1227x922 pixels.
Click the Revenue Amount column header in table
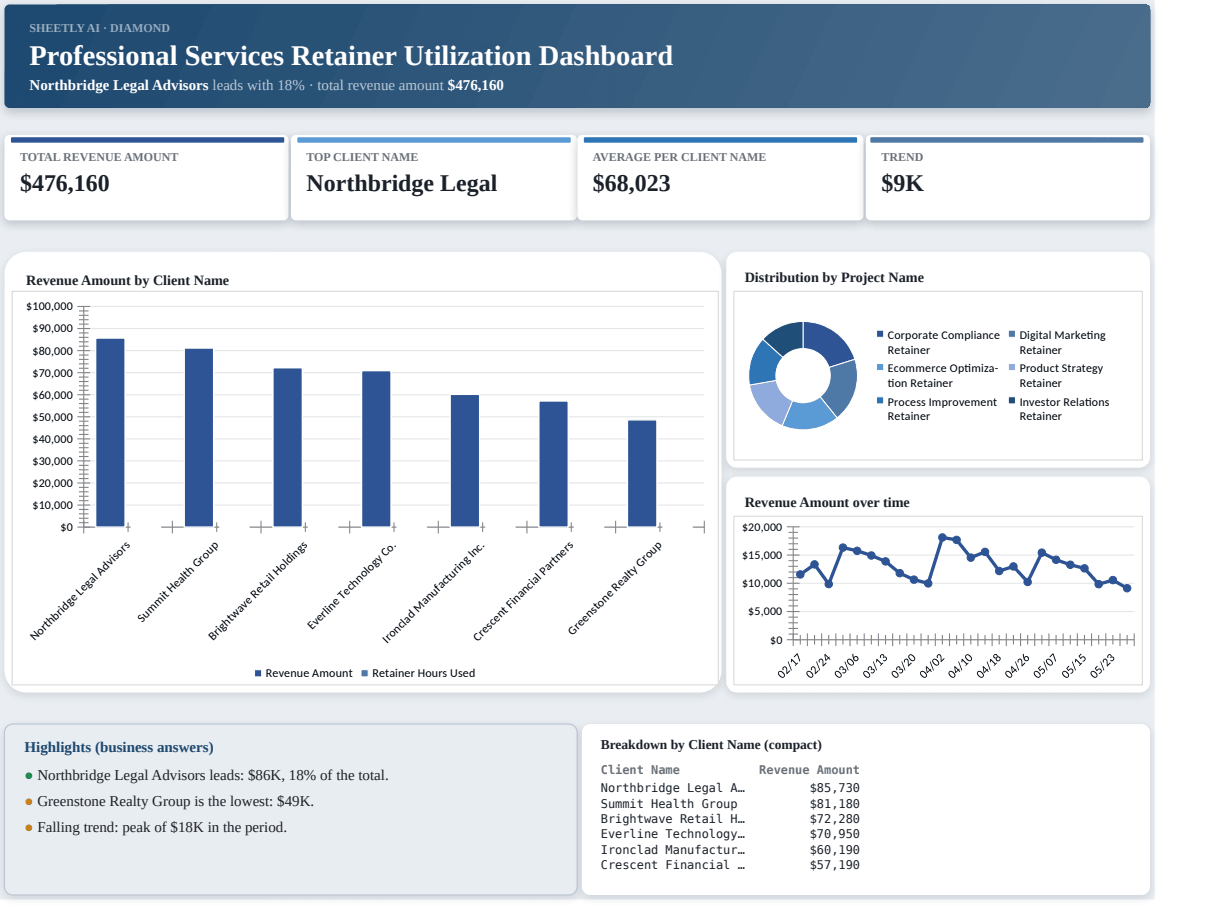[x=809, y=770]
